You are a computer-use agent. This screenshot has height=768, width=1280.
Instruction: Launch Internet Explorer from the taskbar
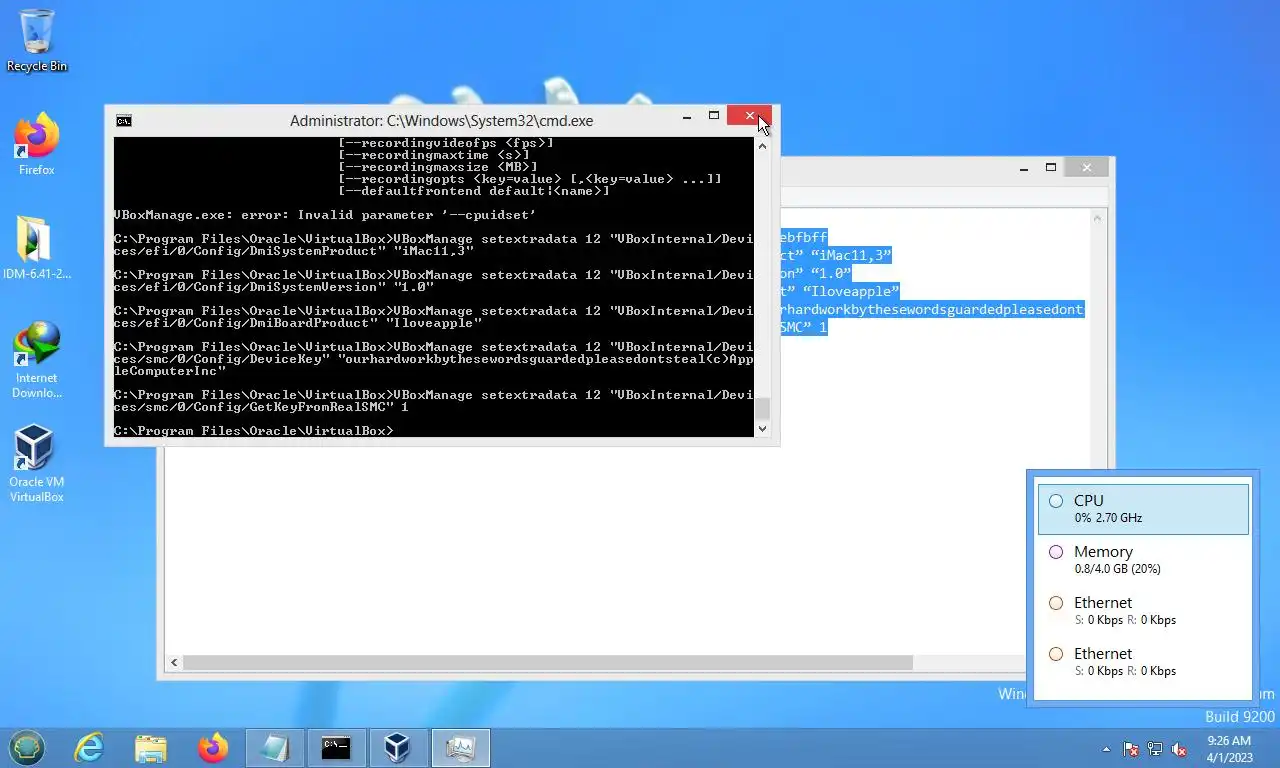pos(89,748)
